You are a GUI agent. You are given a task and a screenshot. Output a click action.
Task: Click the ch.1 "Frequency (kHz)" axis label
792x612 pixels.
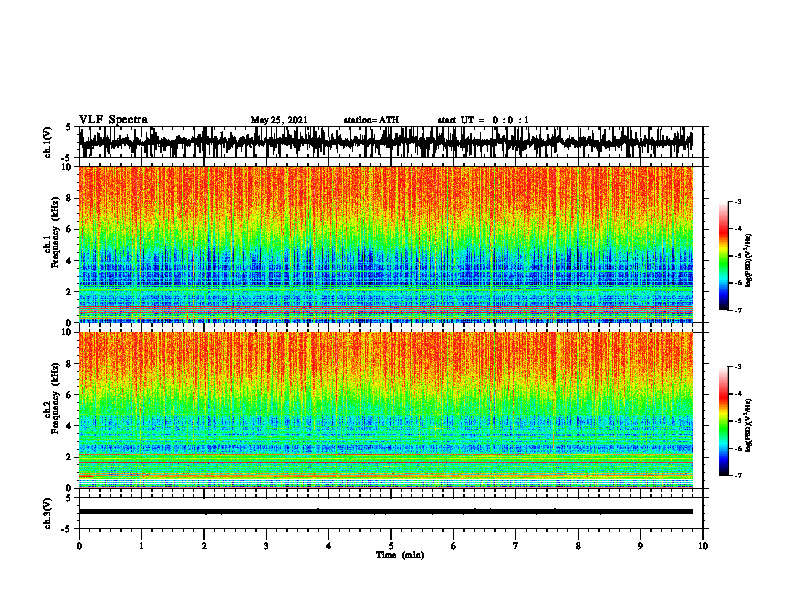pyautogui.click(x=55, y=233)
